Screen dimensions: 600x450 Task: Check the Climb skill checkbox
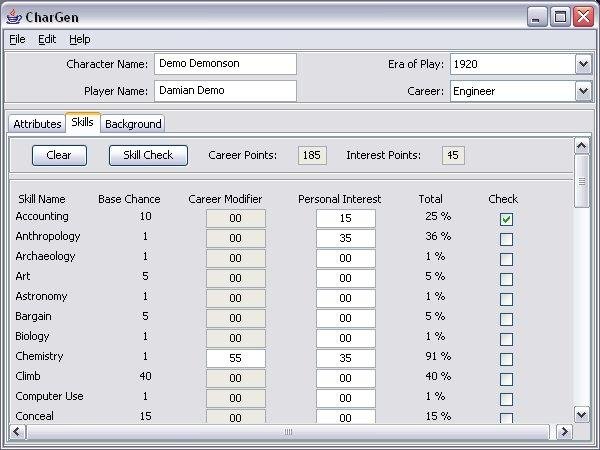(506, 379)
